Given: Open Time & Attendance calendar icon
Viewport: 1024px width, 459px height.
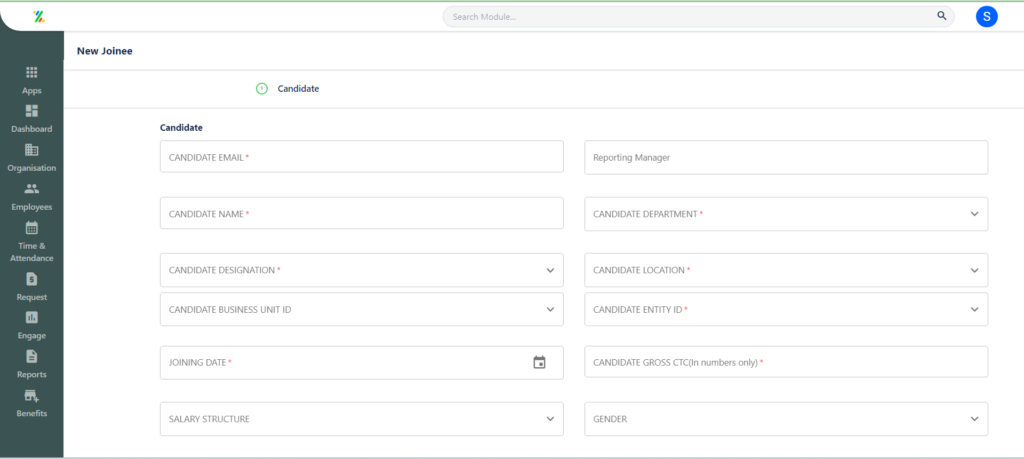Looking at the screenshot, I should point(31,228).
